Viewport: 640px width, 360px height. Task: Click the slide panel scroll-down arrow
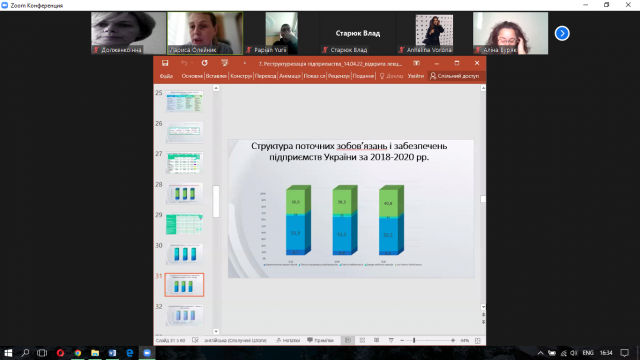click(216, 331)
